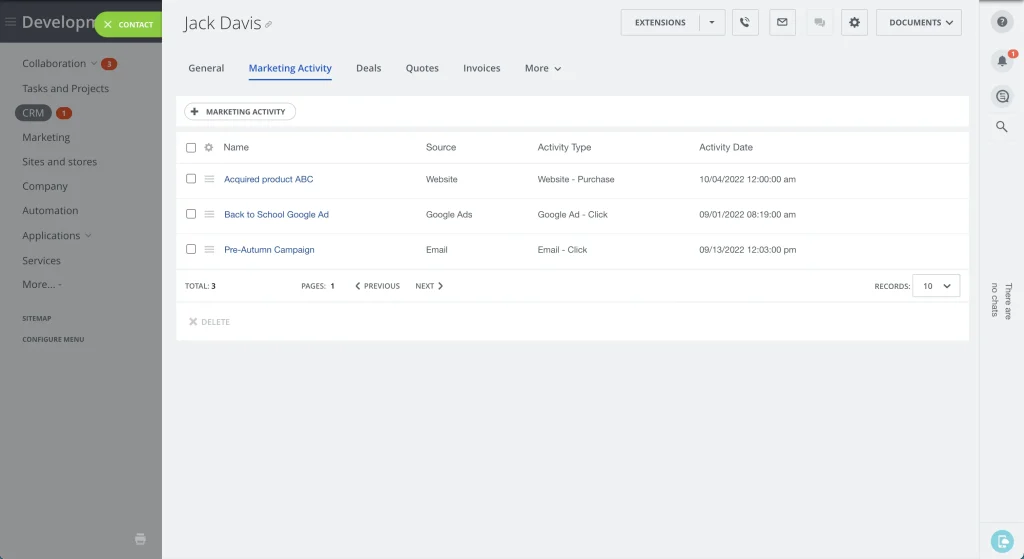The width and height of the screenshot is (1024, 559).
Task: Sort by Name column header
Action: (x=236, y=147)
